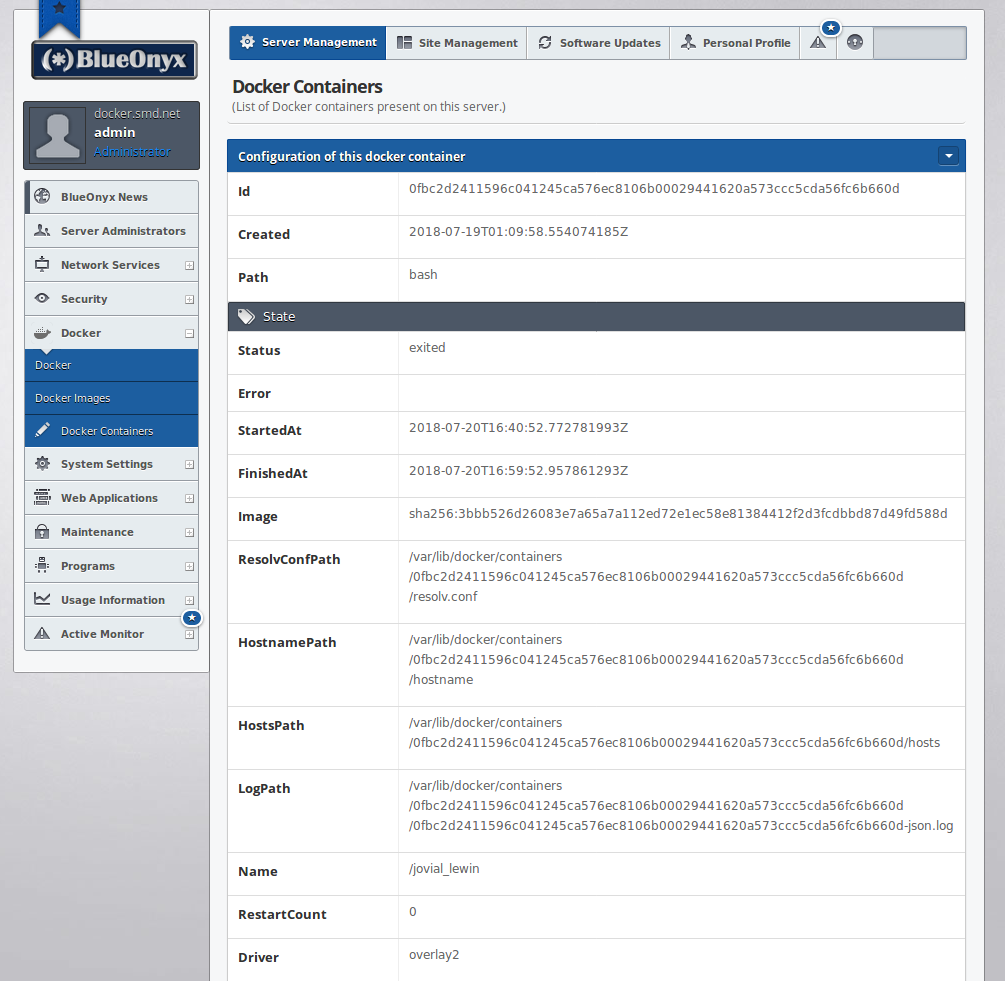Click the FinishedAt timestamp value

point(519,470)
